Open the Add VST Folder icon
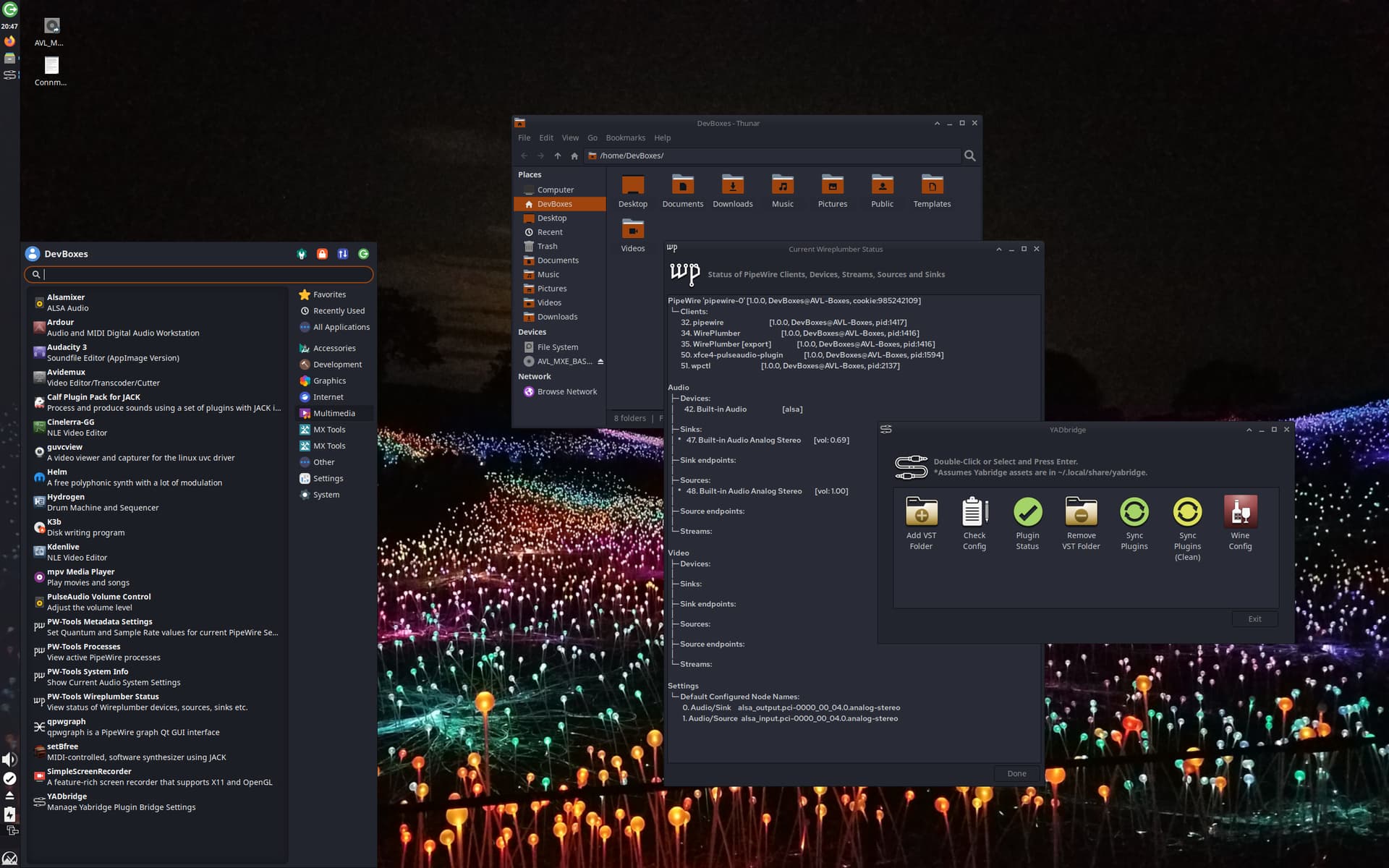The height and width of the screenshot is (868, 1389). coord(921,512)
